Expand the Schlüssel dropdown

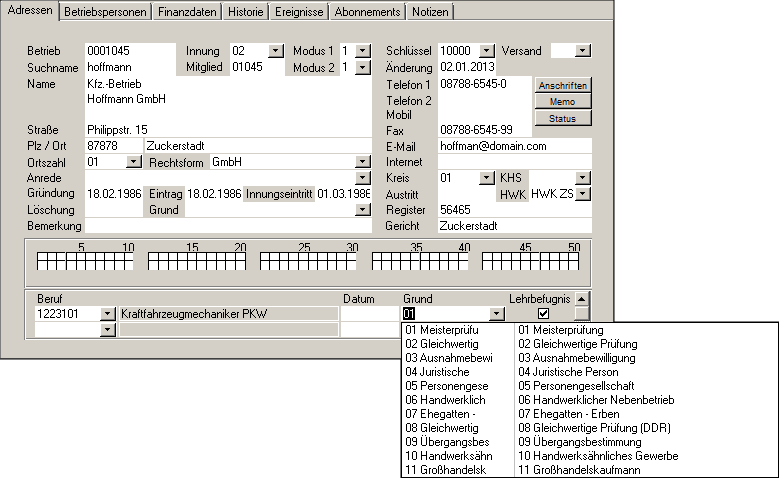486,50
